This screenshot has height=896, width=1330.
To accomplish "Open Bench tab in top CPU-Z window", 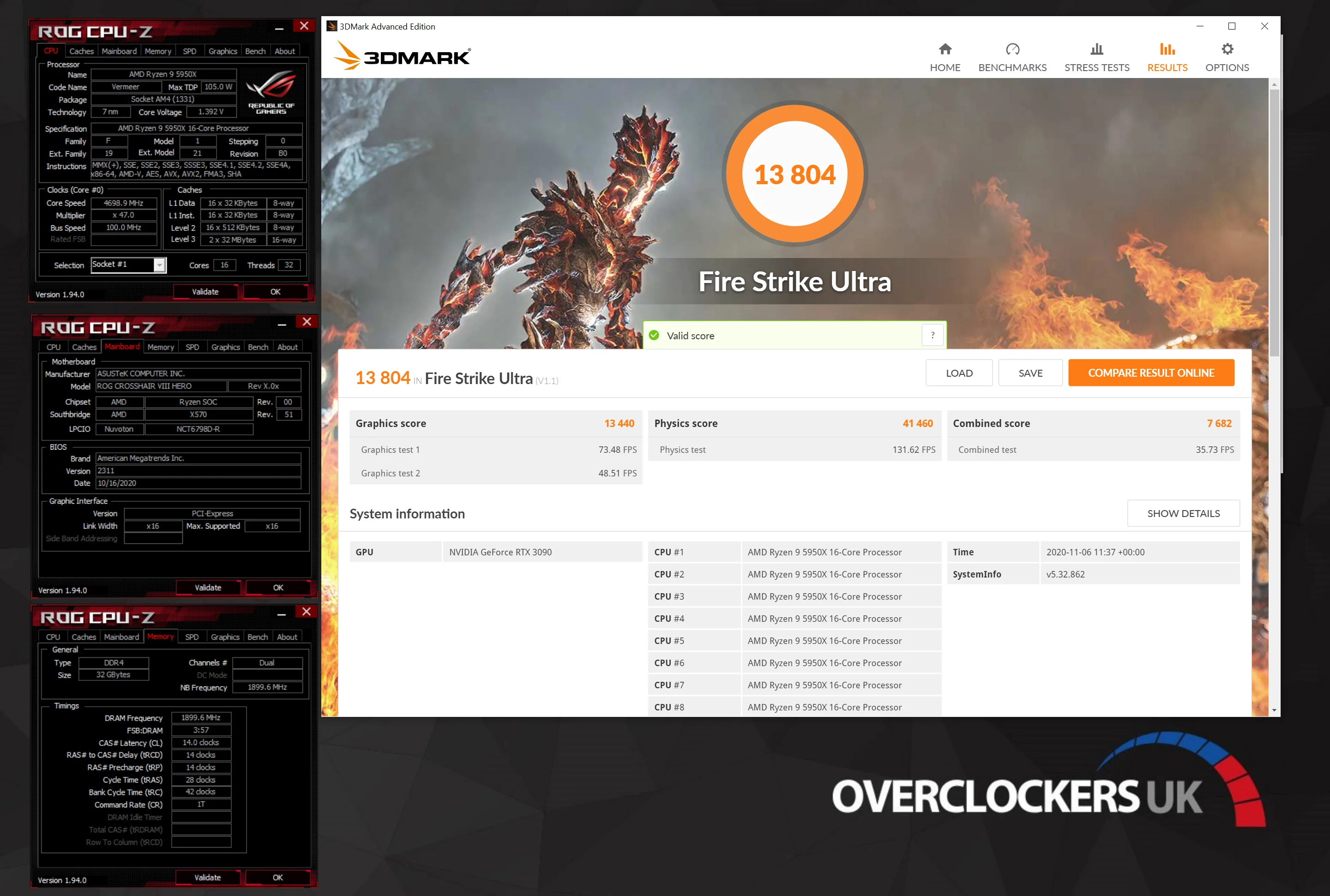I will [255, 51].
